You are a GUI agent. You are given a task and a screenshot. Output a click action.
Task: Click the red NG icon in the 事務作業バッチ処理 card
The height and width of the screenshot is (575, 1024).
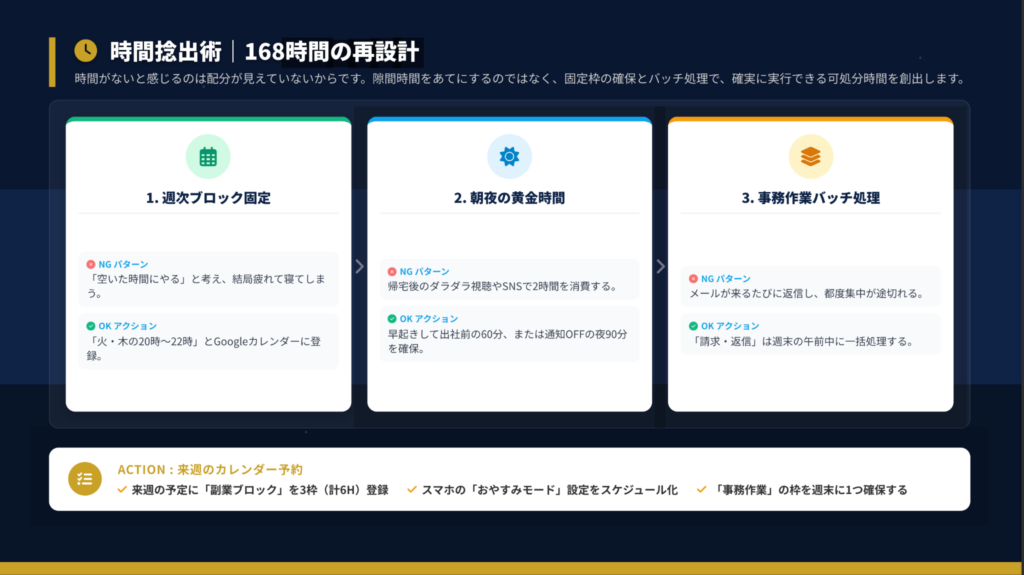(x=693, y=279)
